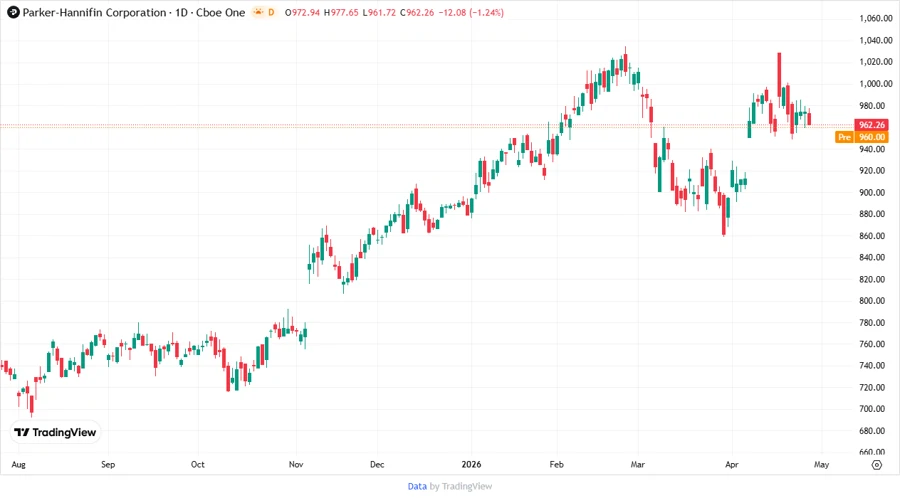Click the 740.00 price axis label

872,365
